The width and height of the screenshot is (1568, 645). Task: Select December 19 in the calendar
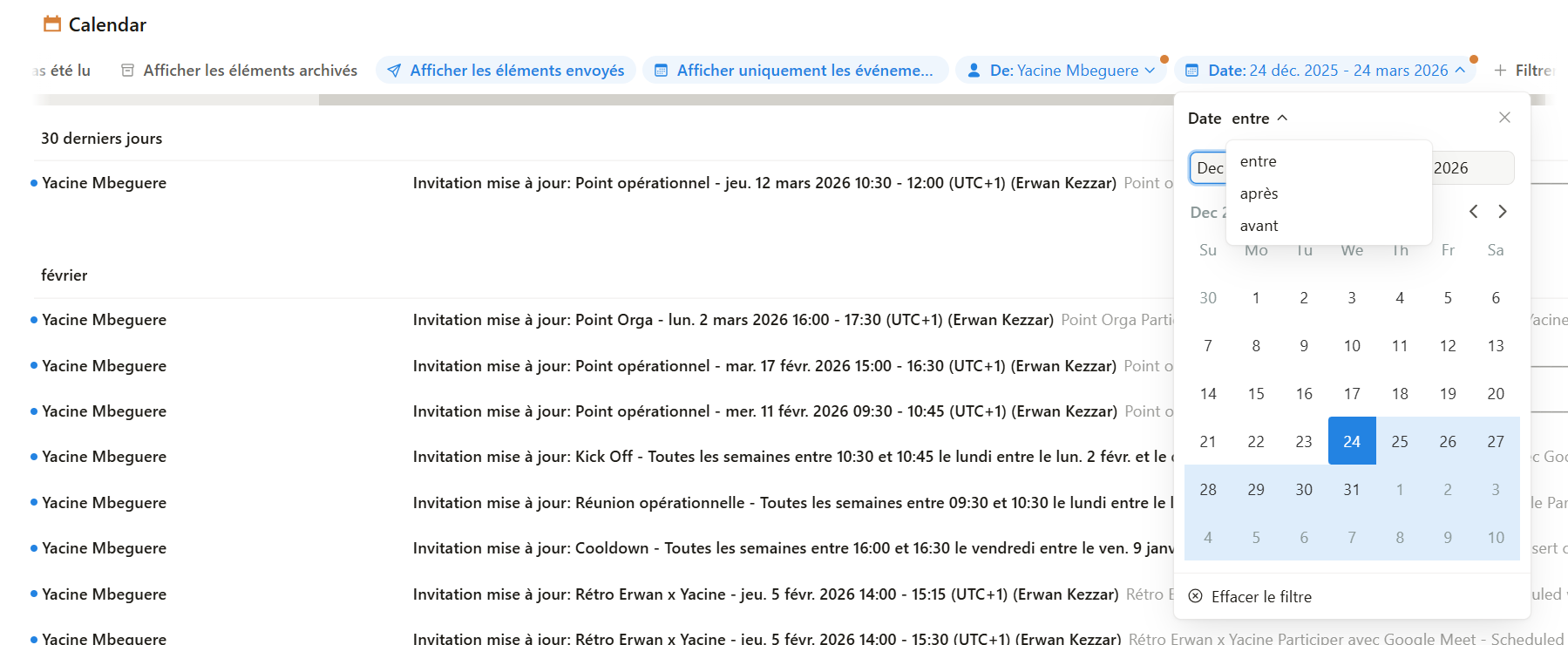[x=1448, y=393]
